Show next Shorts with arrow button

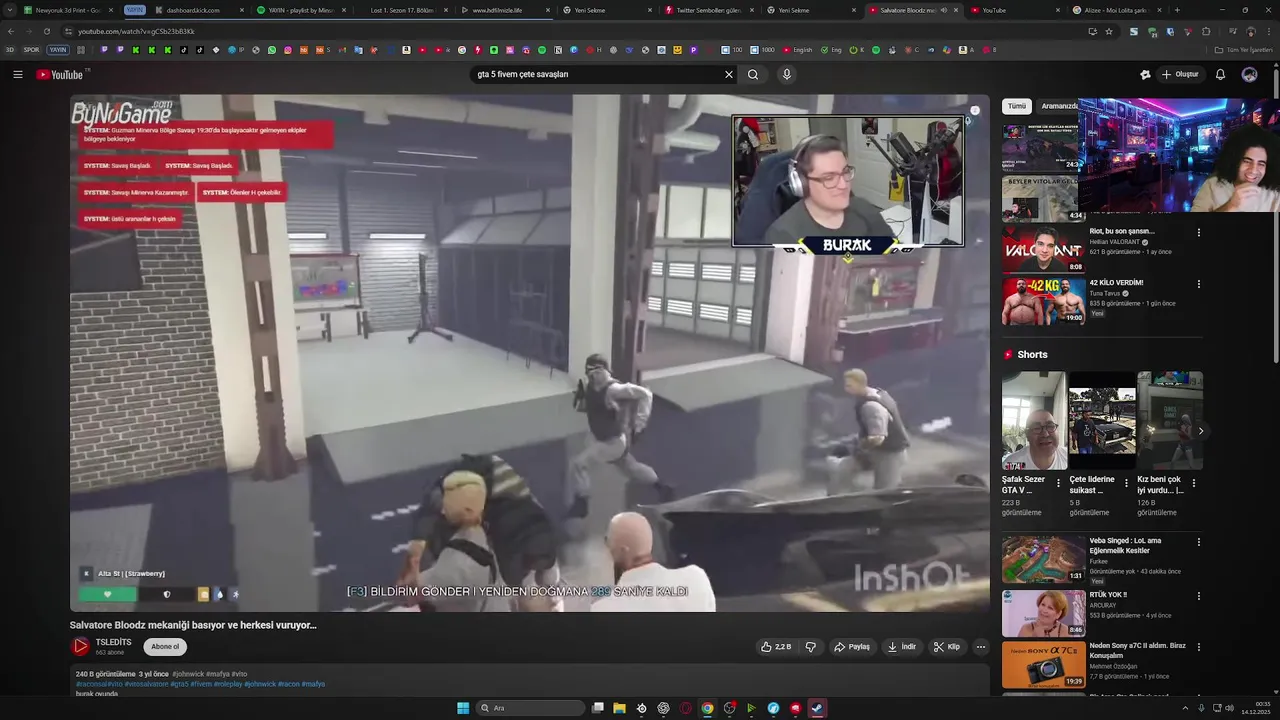coord(1200,431)
